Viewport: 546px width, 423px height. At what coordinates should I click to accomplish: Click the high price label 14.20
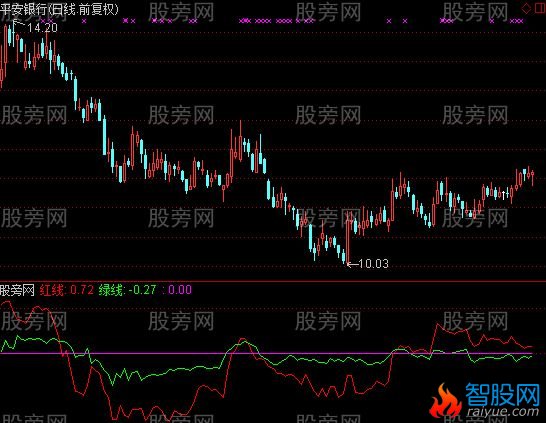coord(42,28)
